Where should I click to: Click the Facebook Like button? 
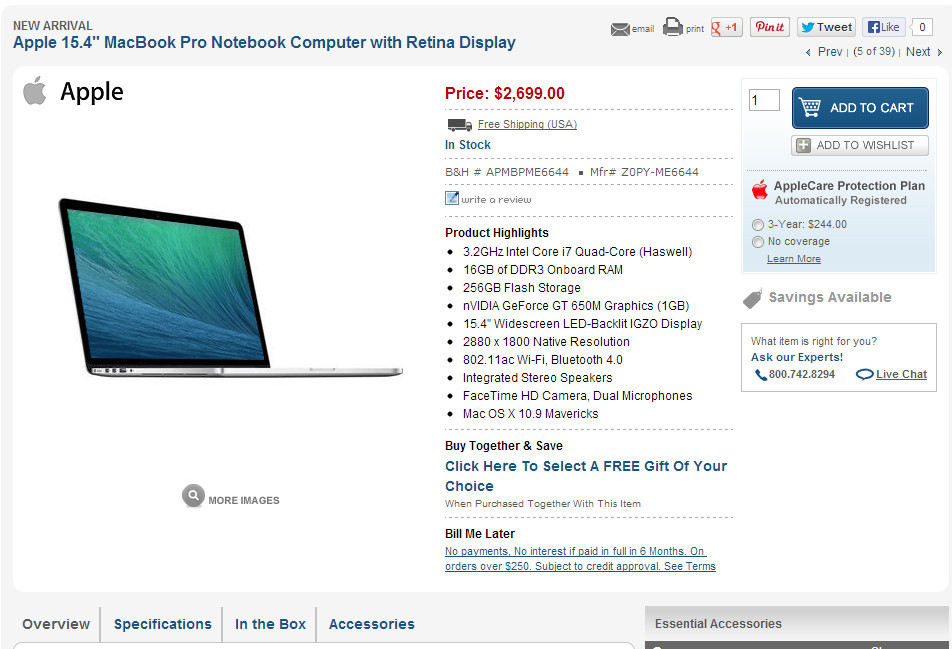click(883, 27)
